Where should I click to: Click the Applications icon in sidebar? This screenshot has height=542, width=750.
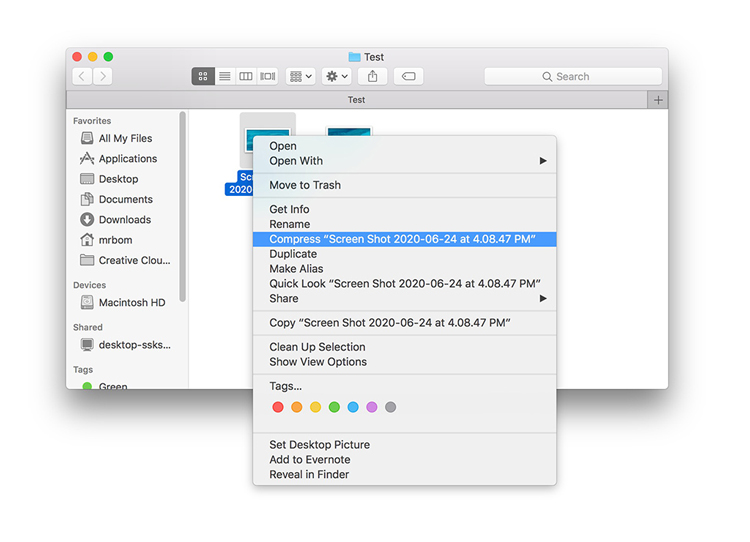[x=87, y=158]
